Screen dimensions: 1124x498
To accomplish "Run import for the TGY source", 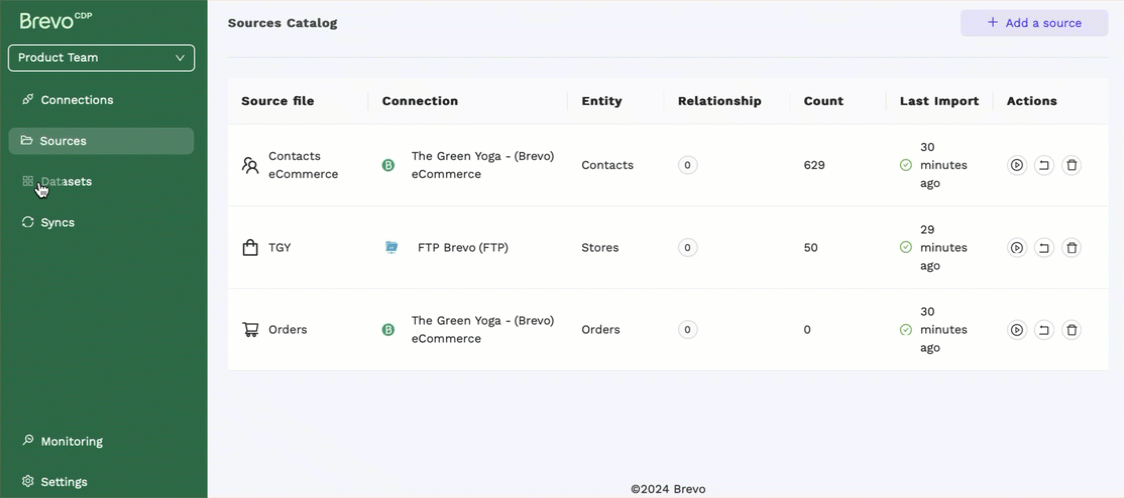I will (x=1017, y=248).
